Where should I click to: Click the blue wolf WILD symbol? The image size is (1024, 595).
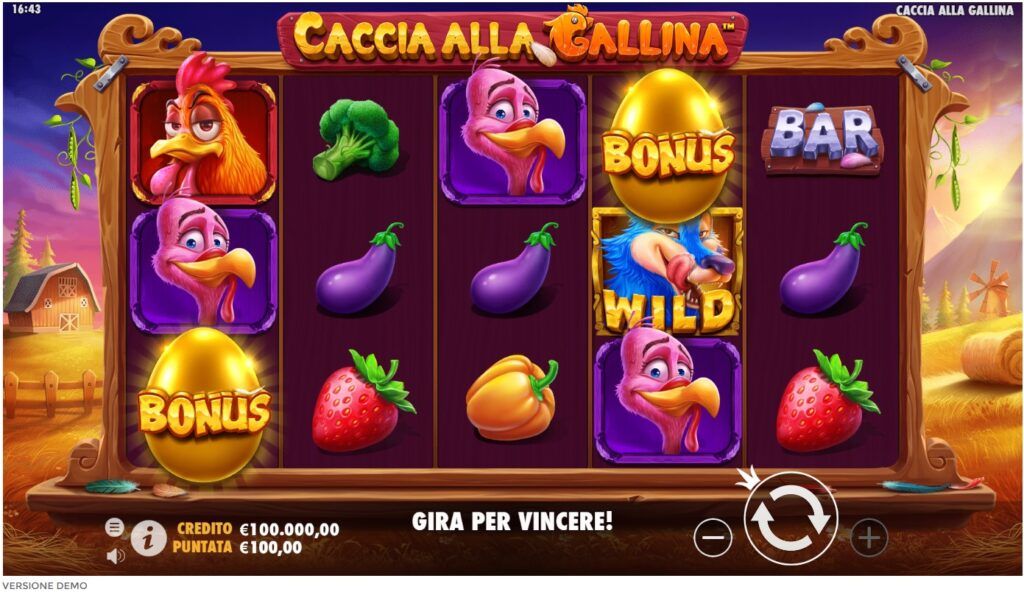[x=667, y=272]
